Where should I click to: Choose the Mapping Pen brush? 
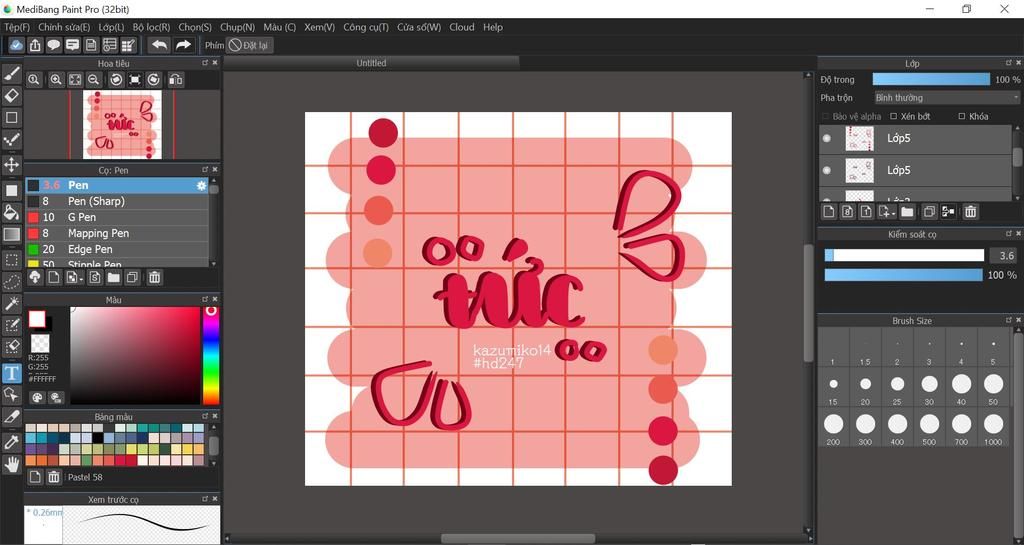(x=117, y=233)
